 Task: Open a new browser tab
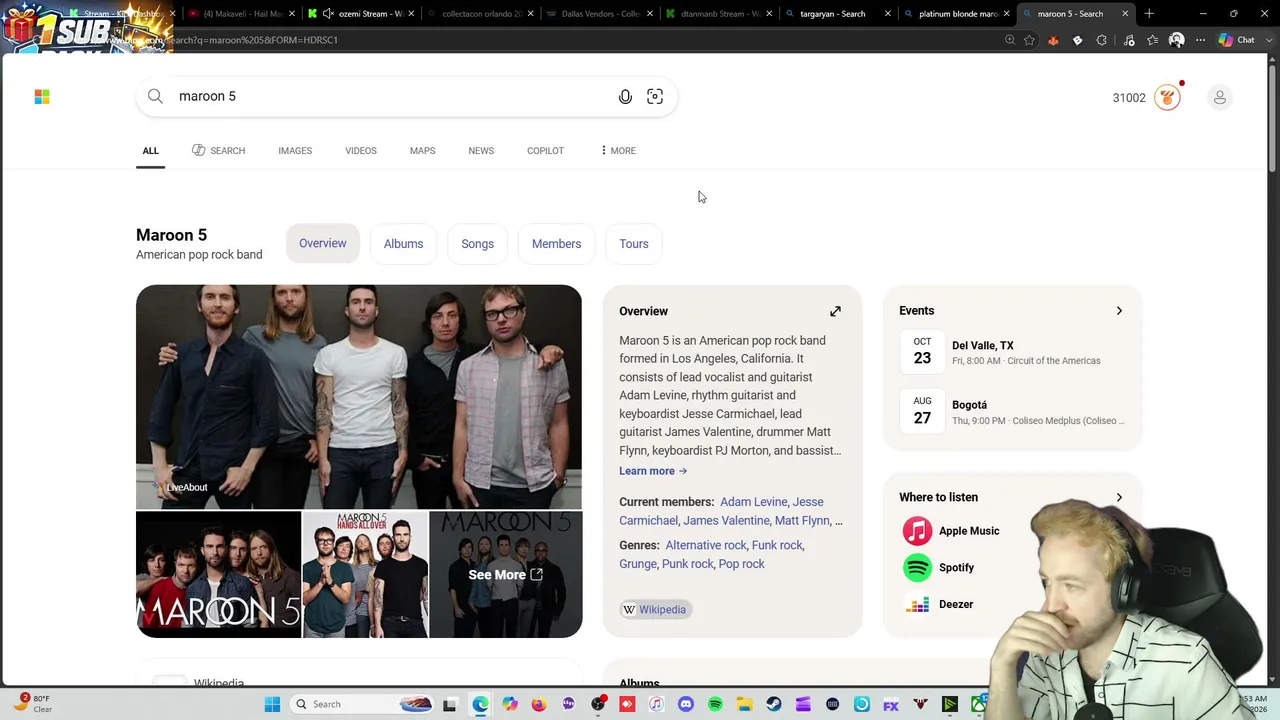pos(1149,14)
